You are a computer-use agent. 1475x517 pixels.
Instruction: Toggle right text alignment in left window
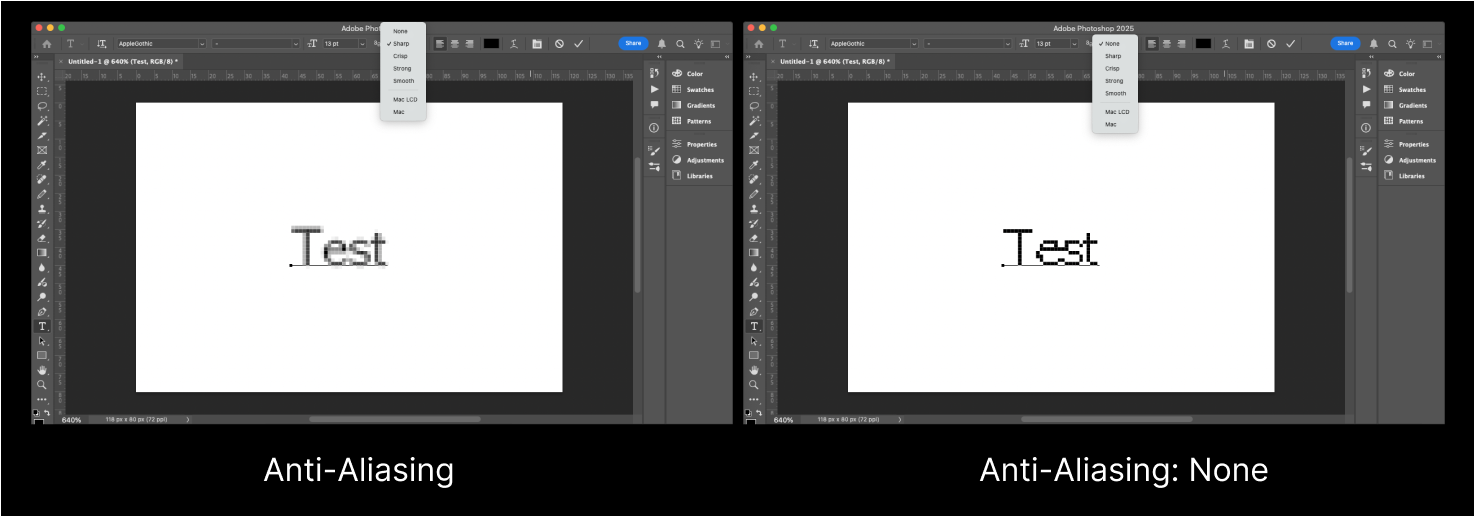pyautogui.click(x=468, y=44)
